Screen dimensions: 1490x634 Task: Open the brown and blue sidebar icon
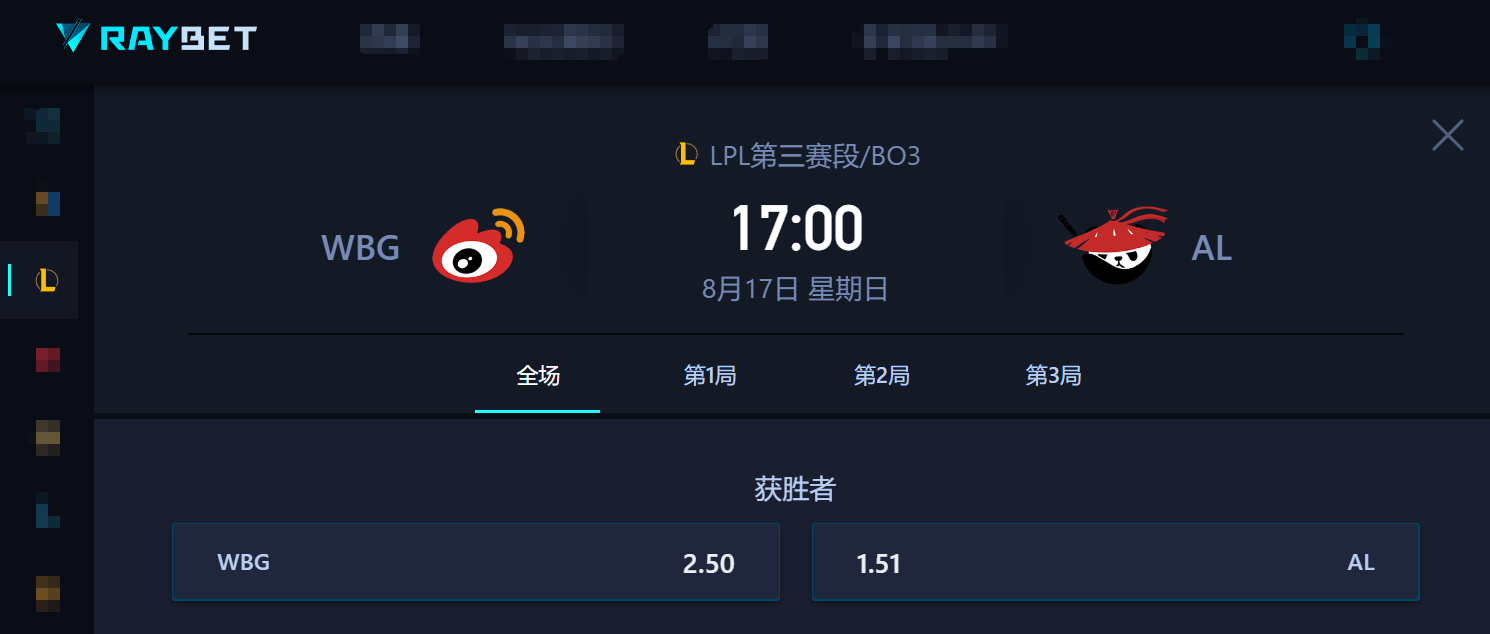pos(48,204)
